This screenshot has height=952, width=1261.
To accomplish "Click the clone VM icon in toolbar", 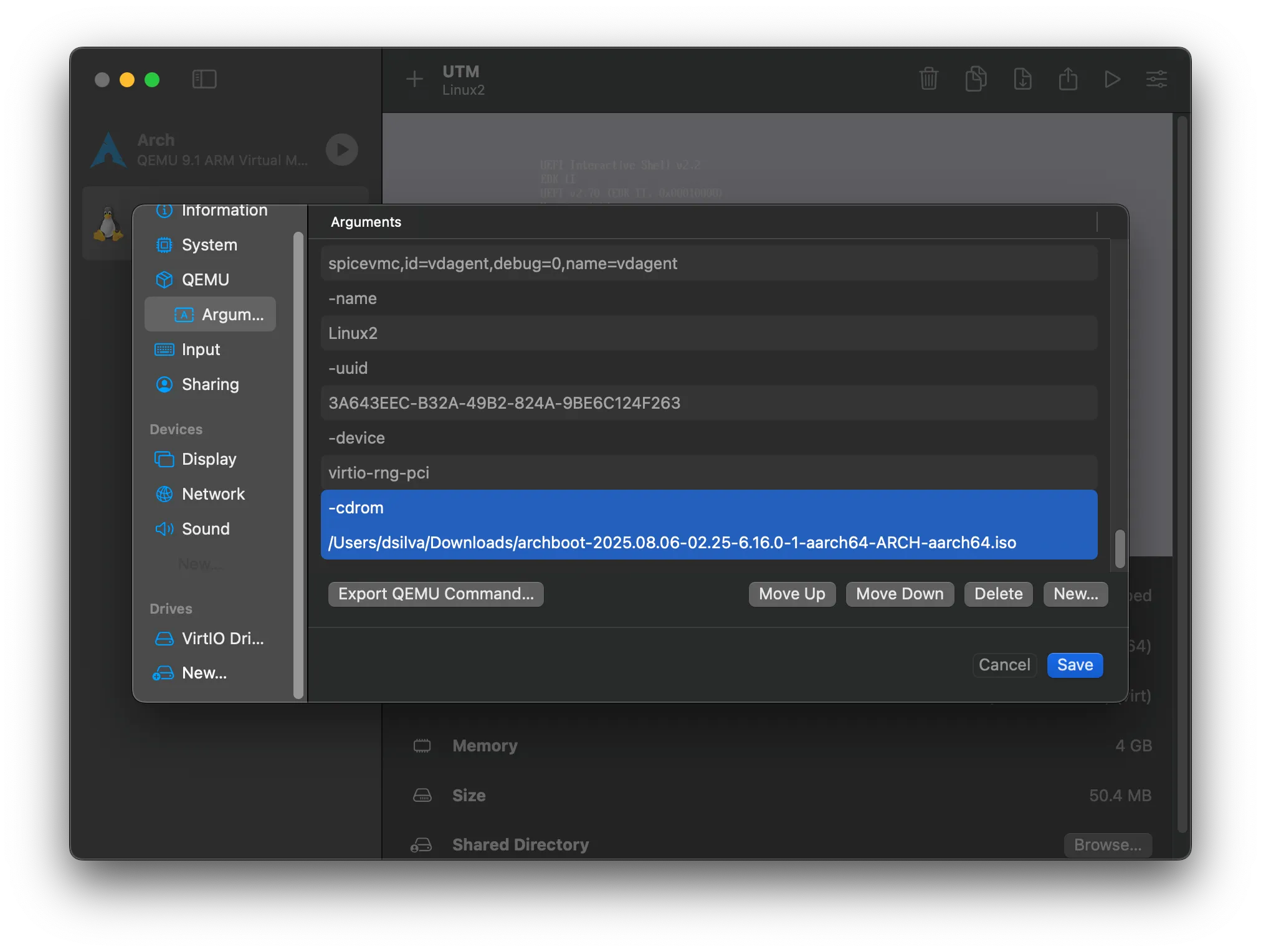I will (976, 79).
